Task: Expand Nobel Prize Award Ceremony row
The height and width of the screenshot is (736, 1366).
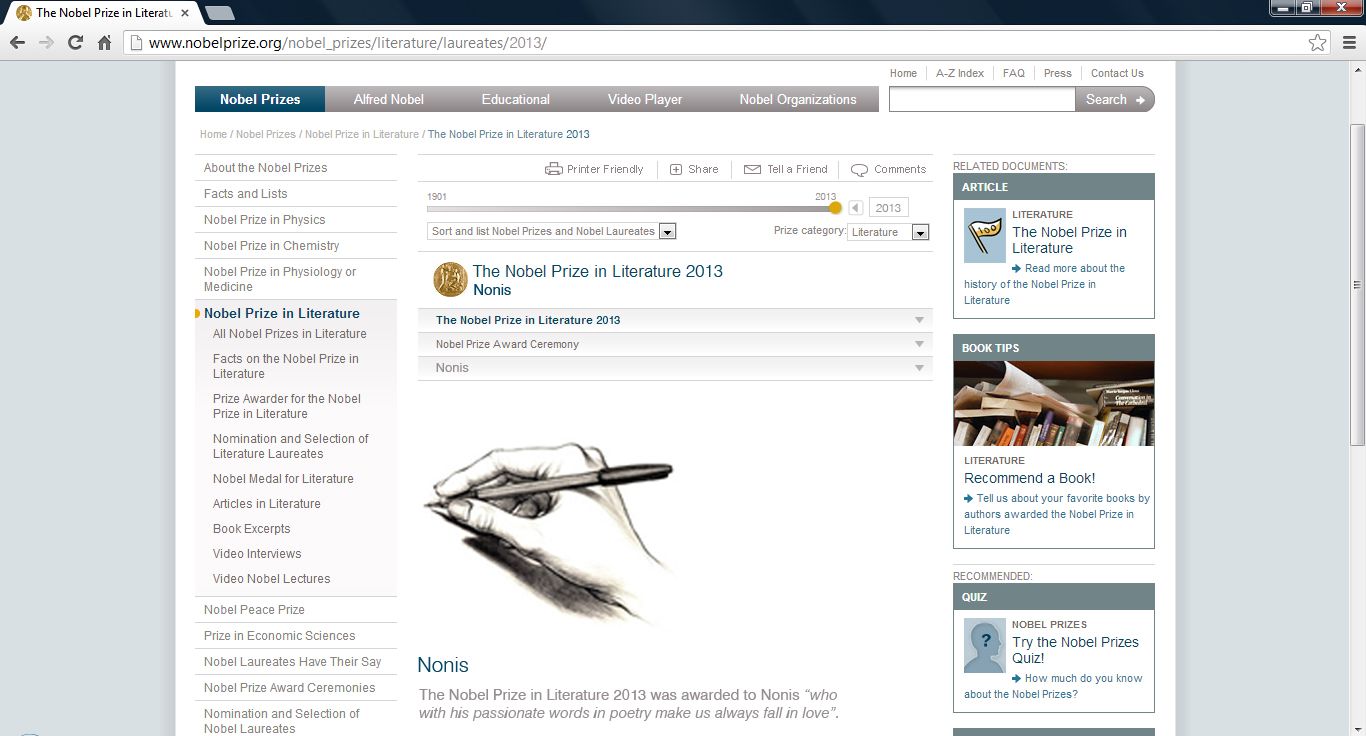Action: coord(675,344)
